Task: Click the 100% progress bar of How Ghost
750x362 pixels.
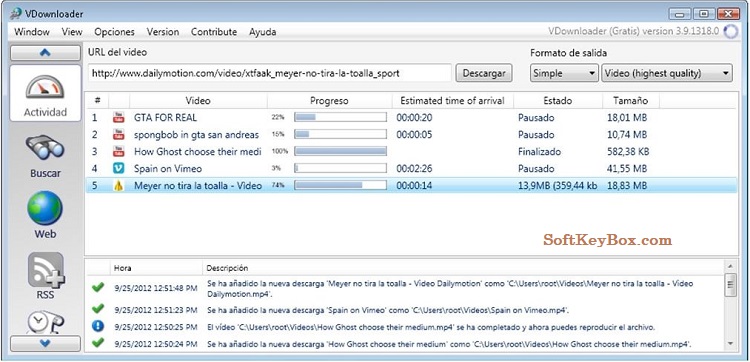Action: [340, 152]
